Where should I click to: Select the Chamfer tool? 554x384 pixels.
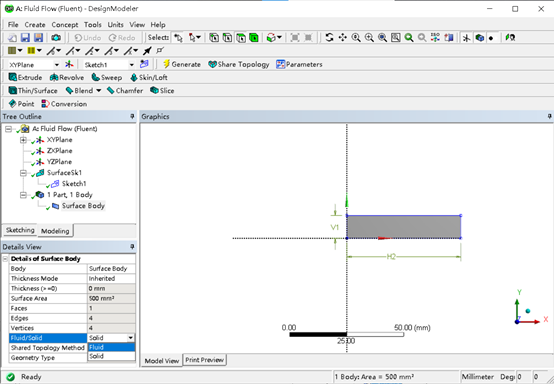(125, 90)
